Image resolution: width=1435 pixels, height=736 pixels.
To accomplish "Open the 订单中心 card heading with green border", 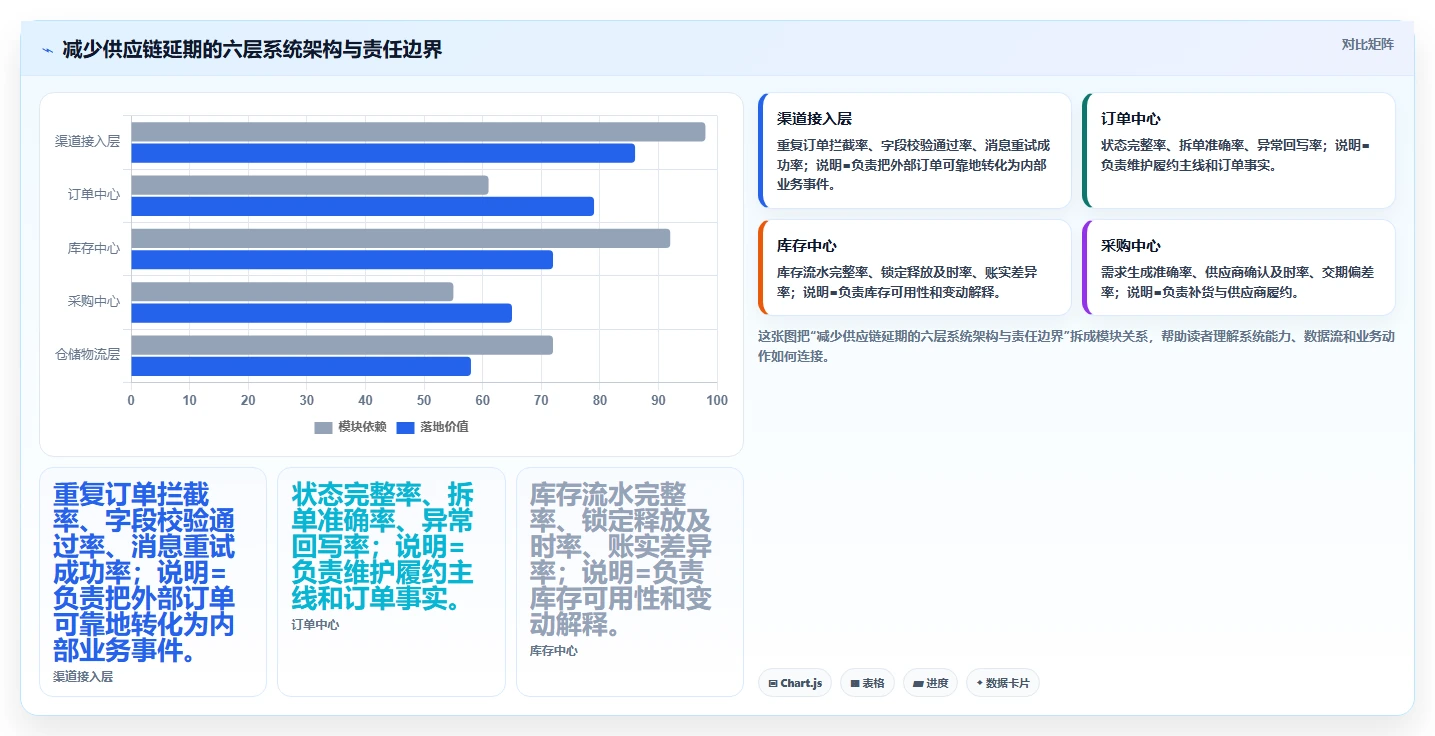I will click(x=1131, y=118).
